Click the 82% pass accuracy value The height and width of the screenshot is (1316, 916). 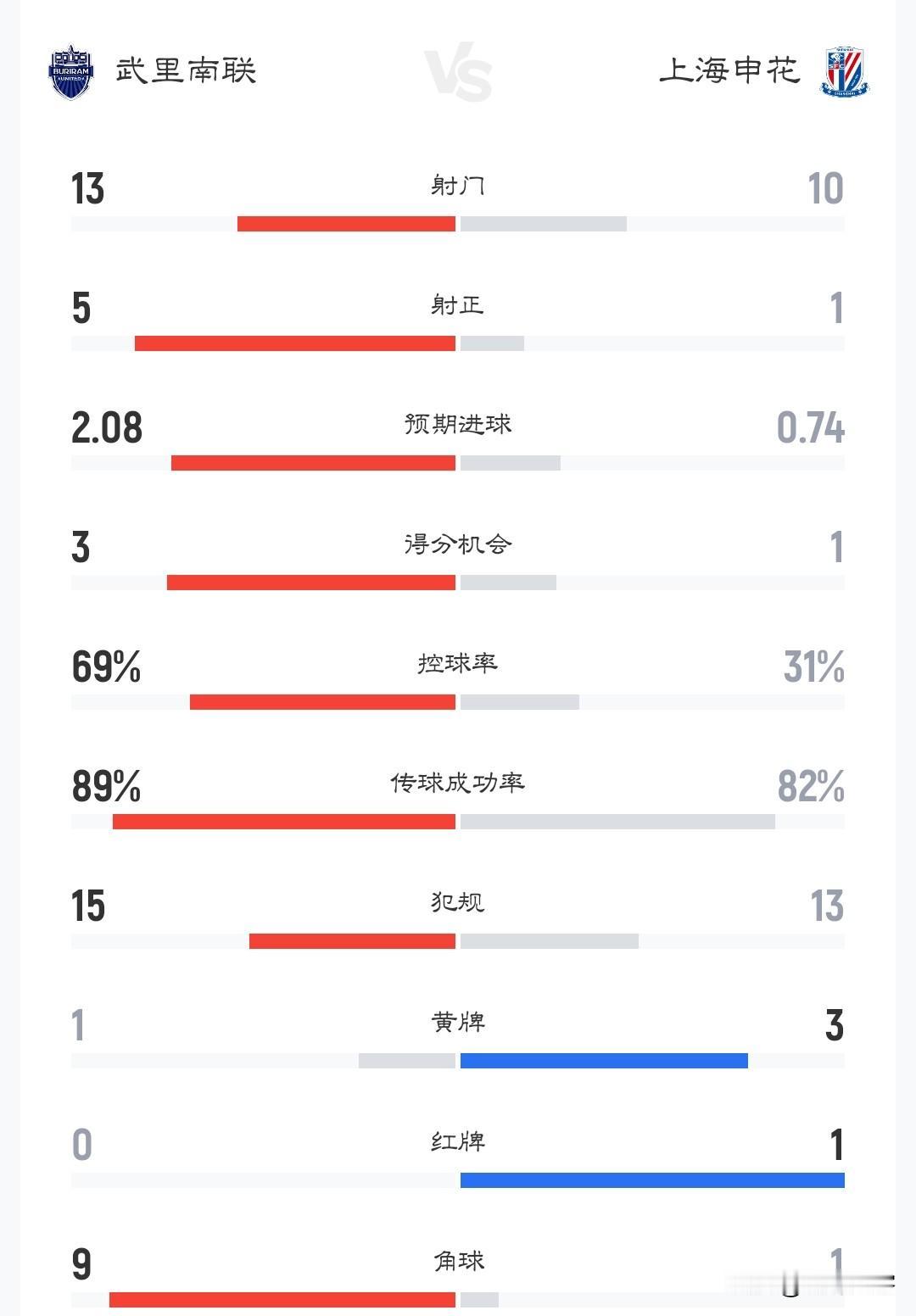point(811,786)
